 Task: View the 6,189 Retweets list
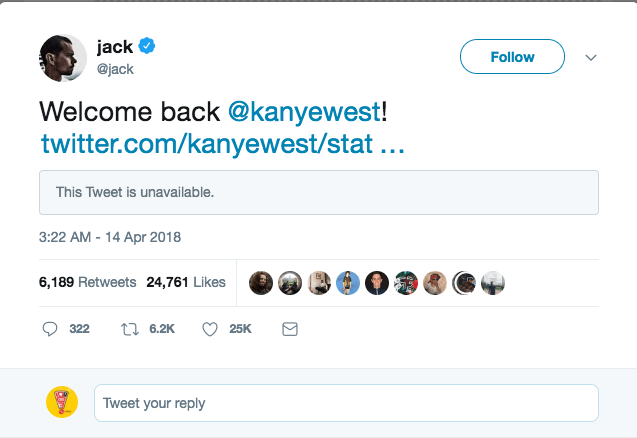[x=87, y=283]
